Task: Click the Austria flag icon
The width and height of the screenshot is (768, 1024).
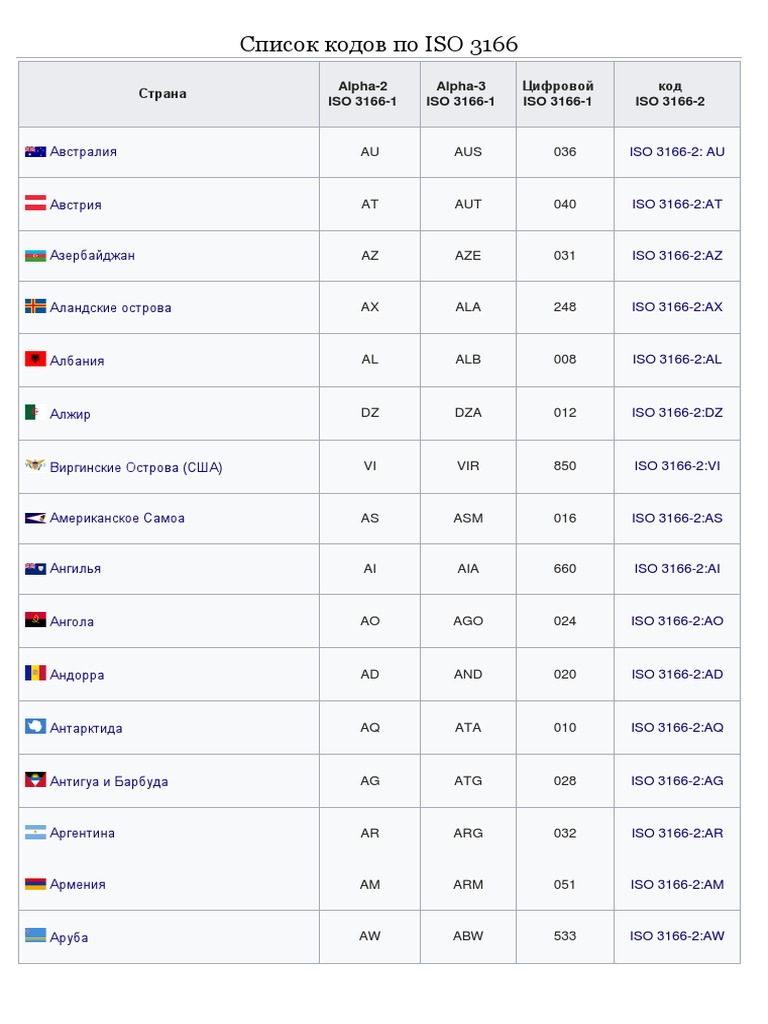Action: (x=36, y=204)
